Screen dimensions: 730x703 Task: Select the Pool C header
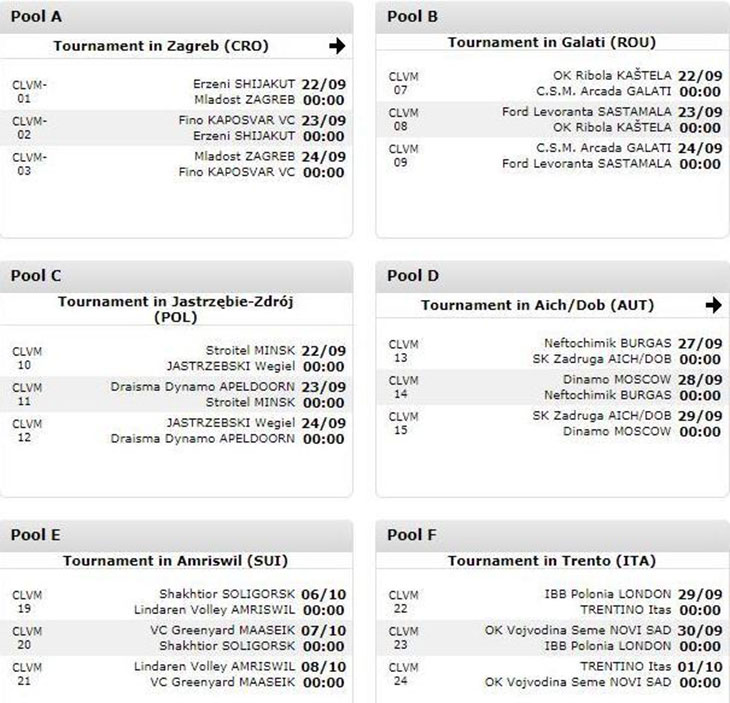click(176, 276)
